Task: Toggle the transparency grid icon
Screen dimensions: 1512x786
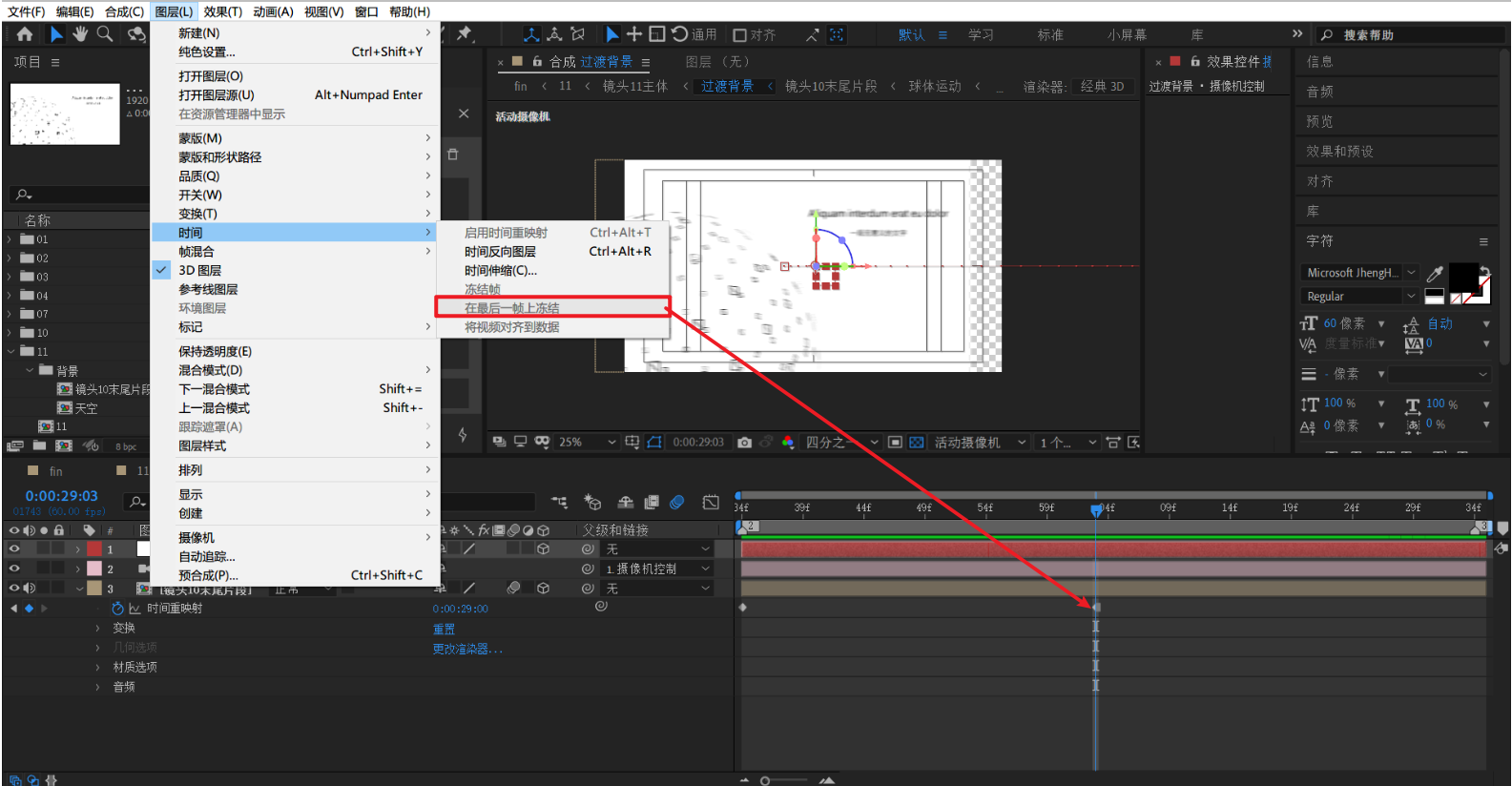Action: point(917,443)
